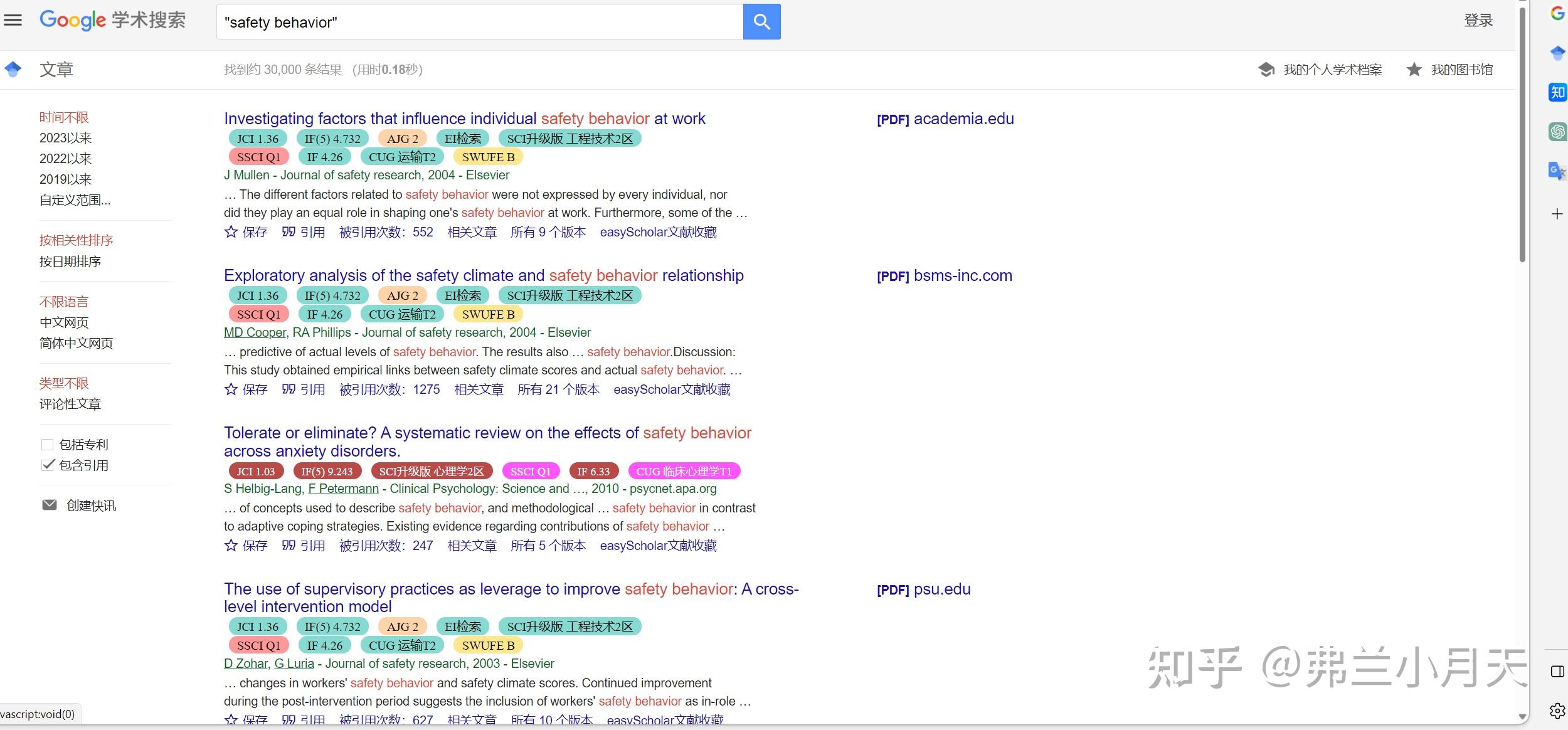Image resolution: width=1568 pixels, height=730 pixels.
Task: Open My library link text
Action: pyautogui.click(x=1462, y=70)
